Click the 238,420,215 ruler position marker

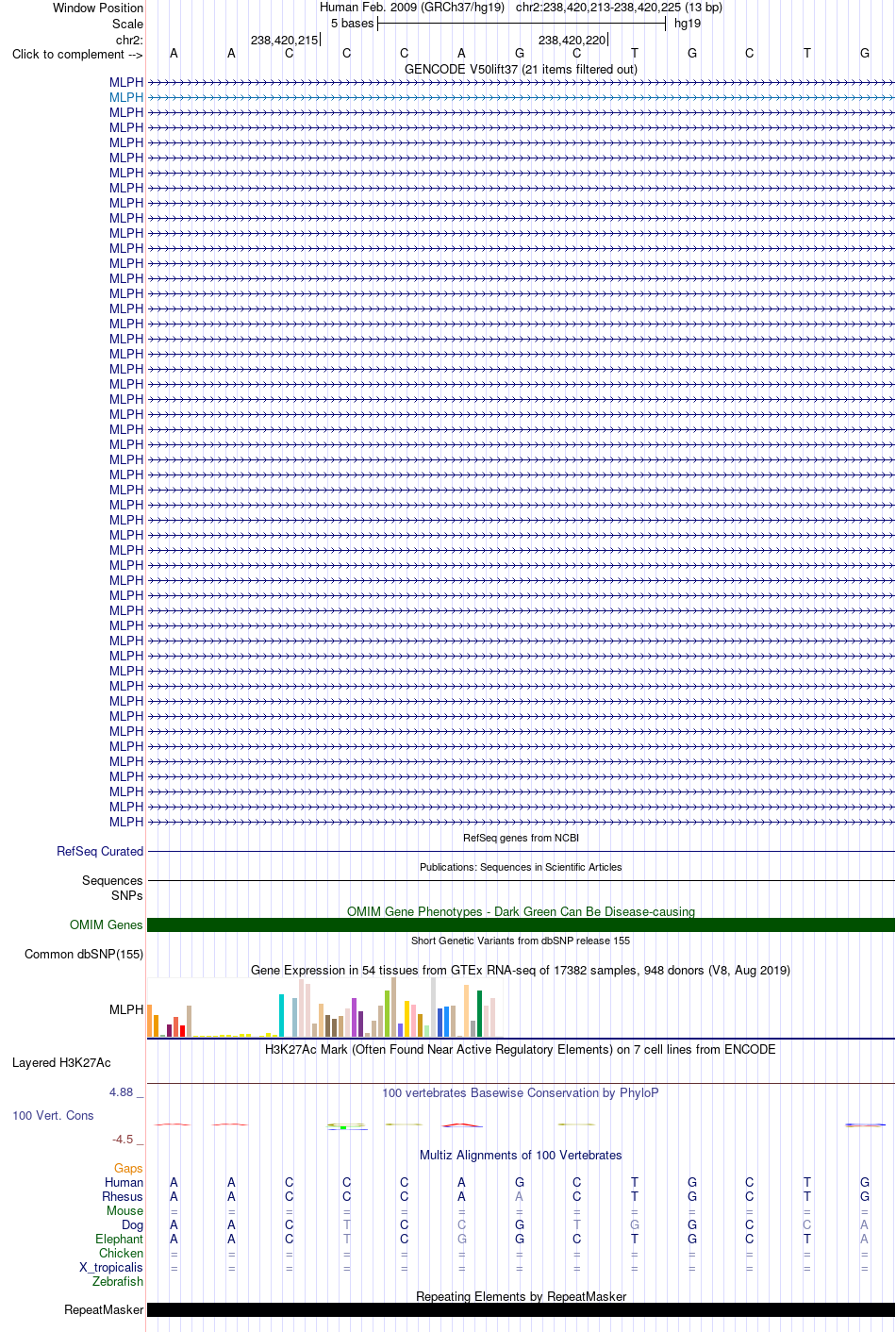click(x=285, y=40)
